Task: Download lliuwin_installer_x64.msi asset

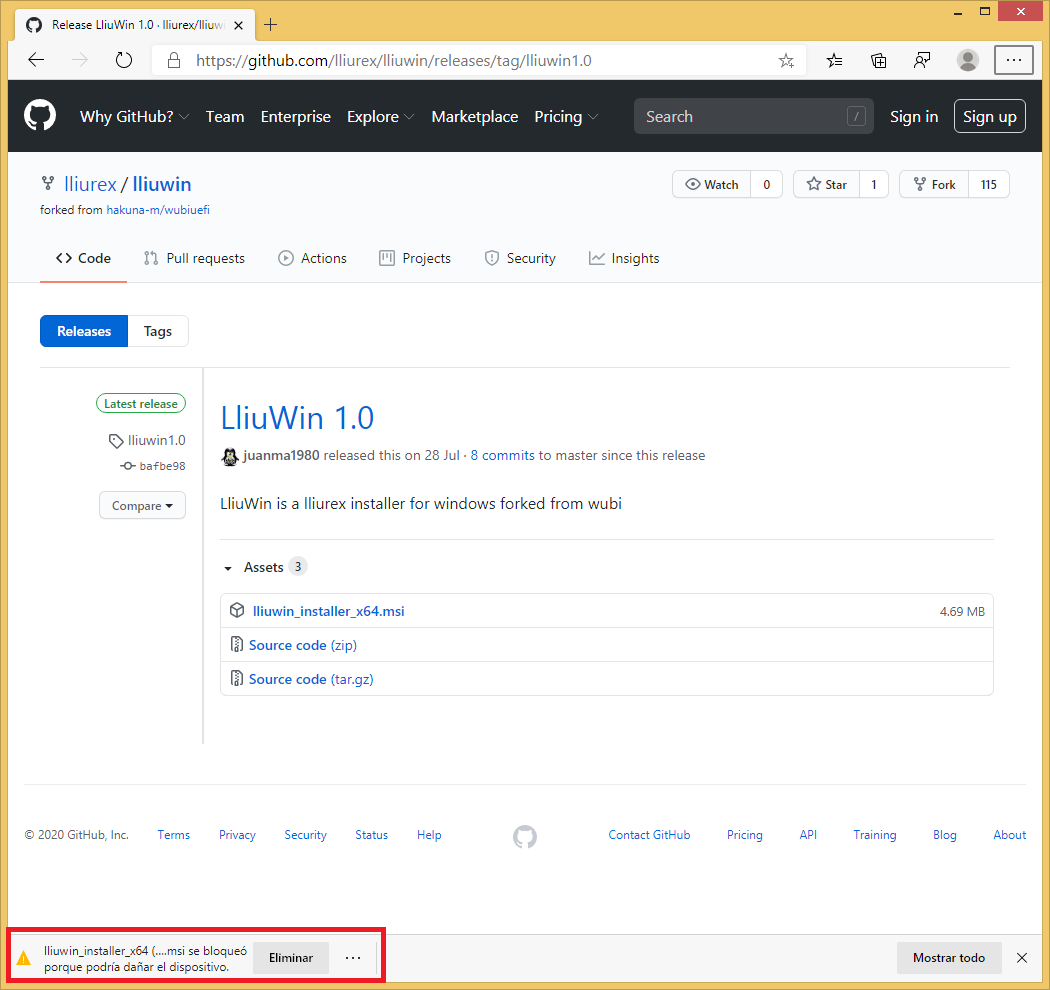Action: (x=328, y=611)
